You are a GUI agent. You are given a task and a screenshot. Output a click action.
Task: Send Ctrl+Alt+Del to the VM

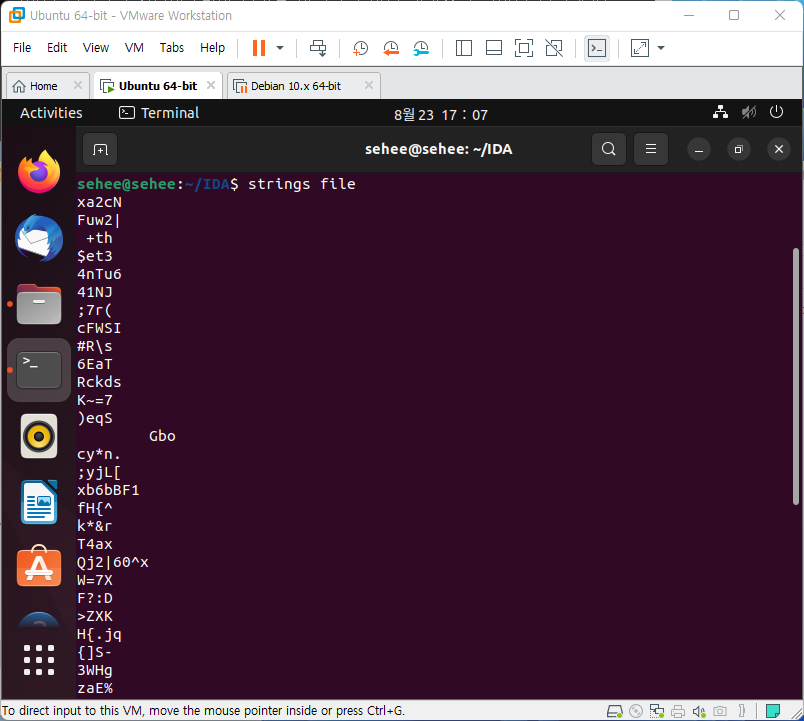[x=318, y=48]
